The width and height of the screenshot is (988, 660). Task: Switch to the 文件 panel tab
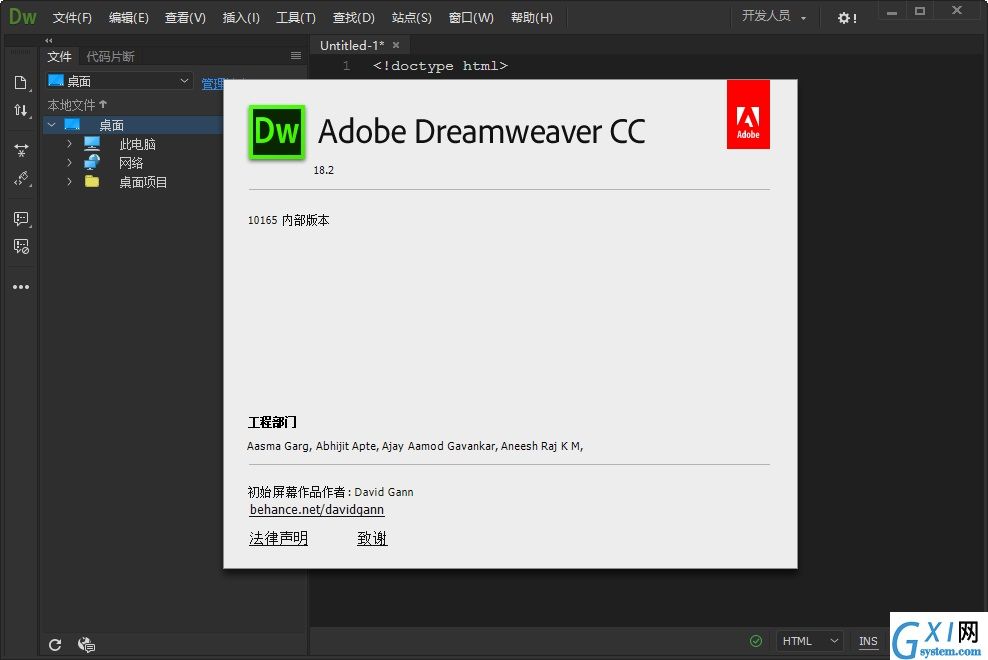coord(59,56)
